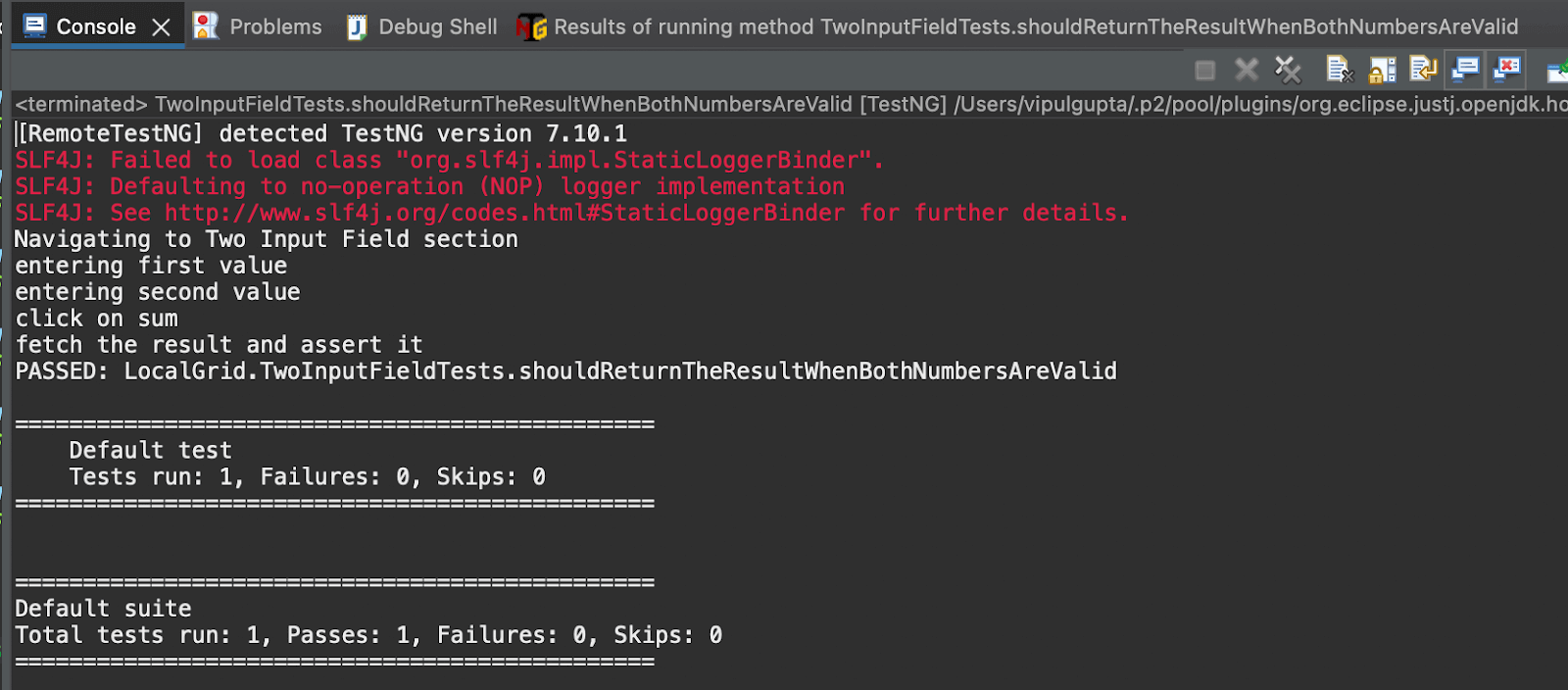Click the 'Default test' heading line
Screen dimensions: 1568x690
150,451
